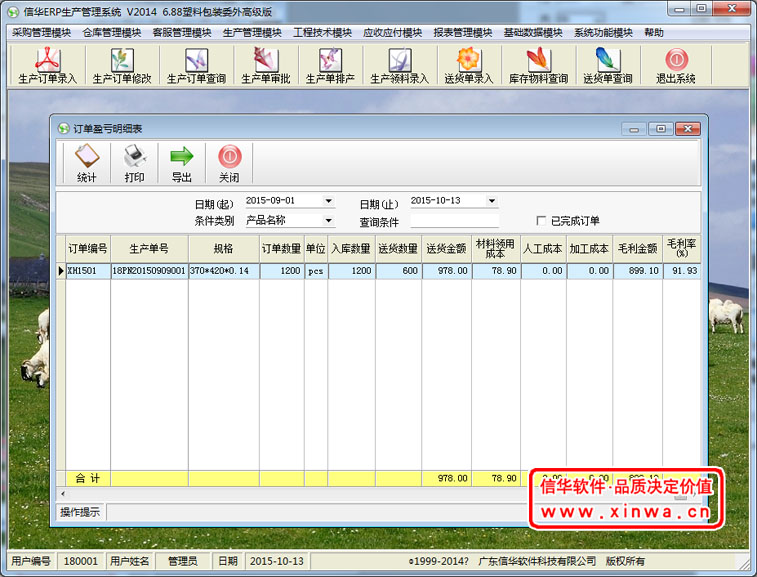Expand the 日期(起) date dropdown
Image resolution: width=757 pixels, height=577 pixels.
click(x=328, y=200)
